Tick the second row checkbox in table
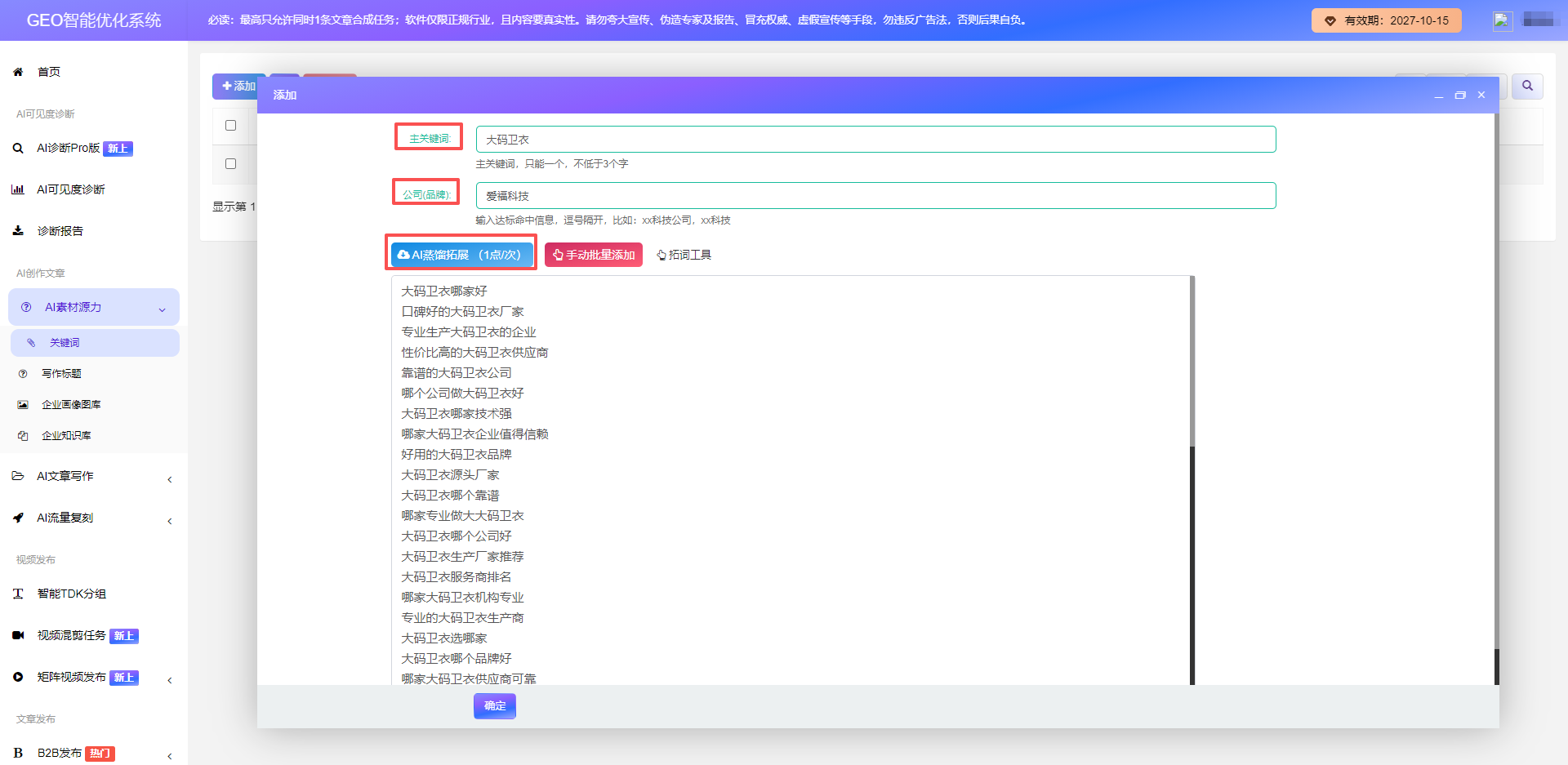 230,164
